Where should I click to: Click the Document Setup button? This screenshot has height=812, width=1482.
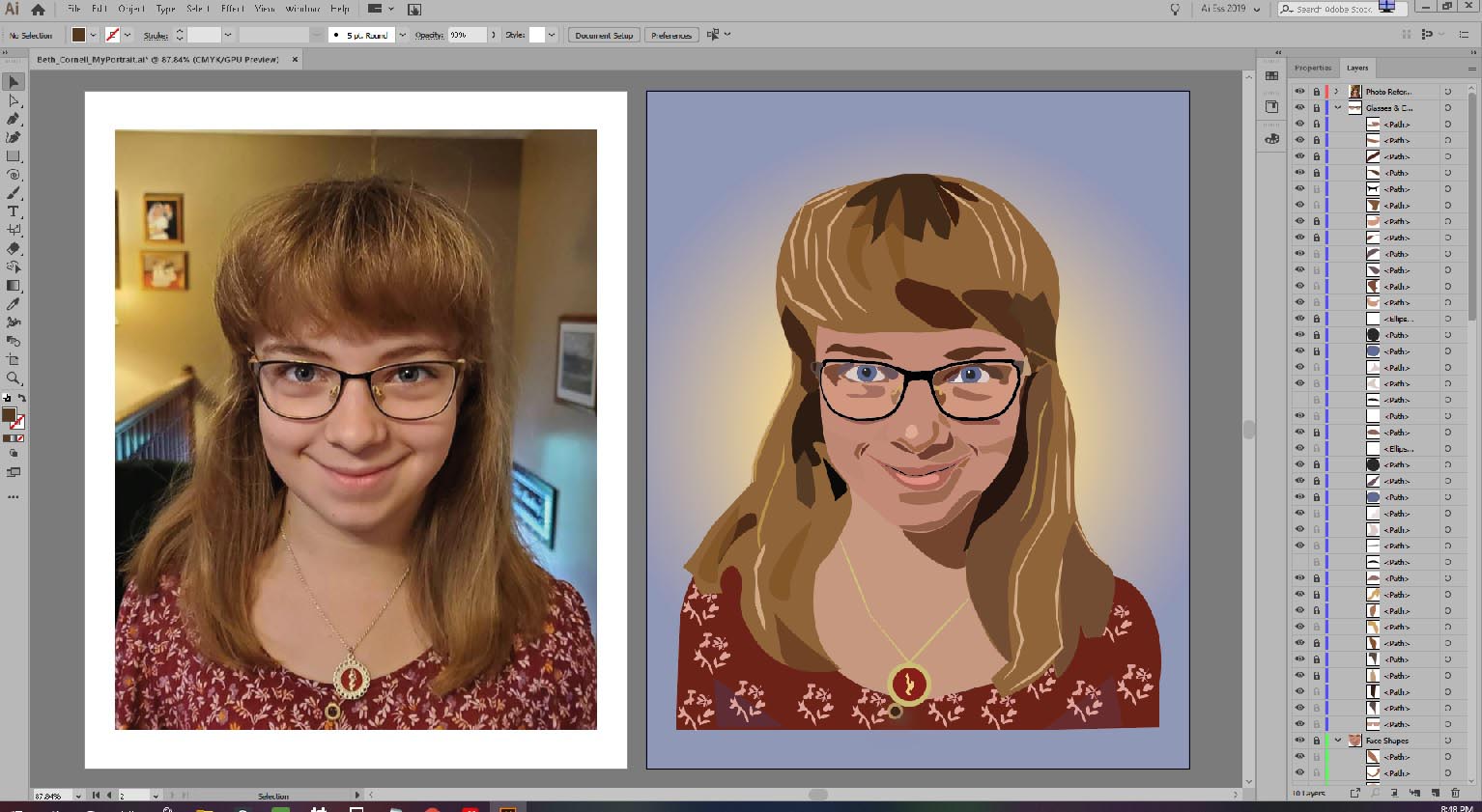[x=604, y=35]
